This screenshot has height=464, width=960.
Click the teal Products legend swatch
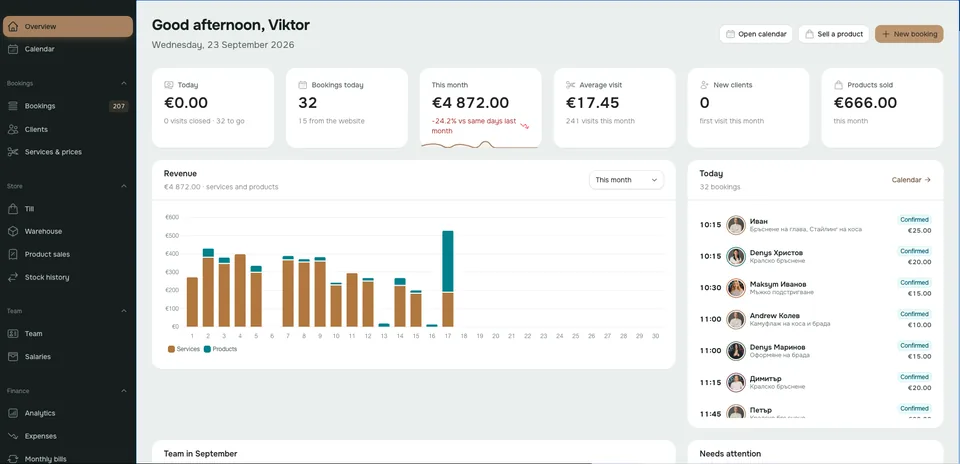click(207, 349)
